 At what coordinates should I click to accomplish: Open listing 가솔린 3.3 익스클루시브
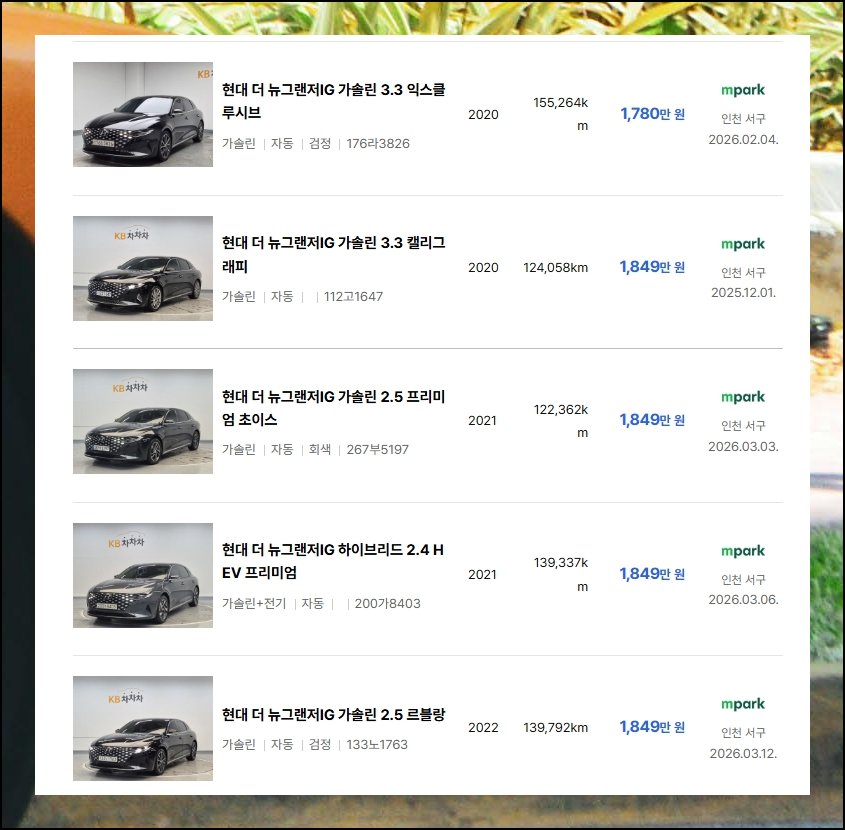click(334, 101)
